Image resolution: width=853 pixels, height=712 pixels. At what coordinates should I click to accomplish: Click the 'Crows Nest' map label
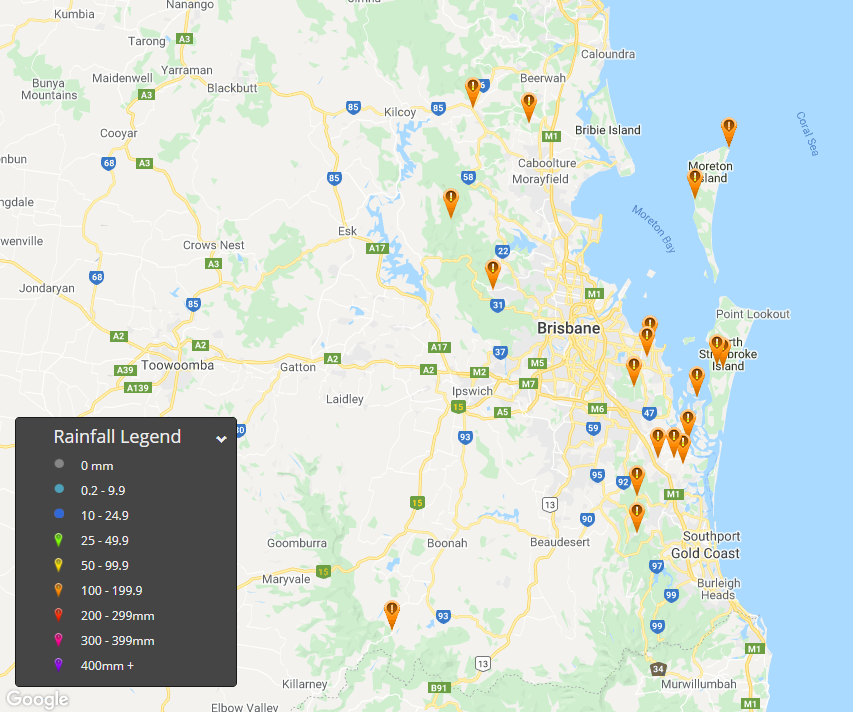click(213, 245)
